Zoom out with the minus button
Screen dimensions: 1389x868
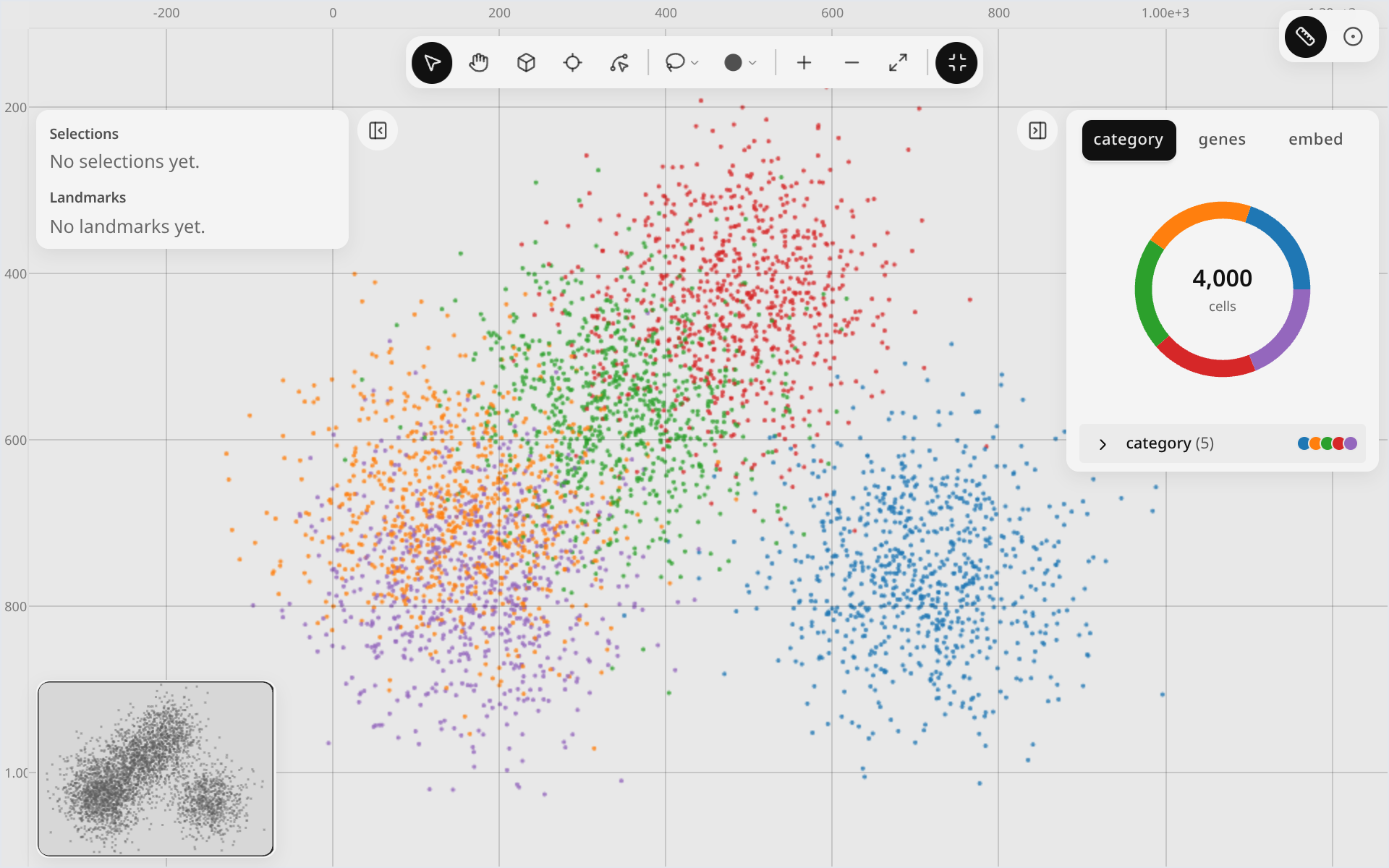tap(851, 63)
